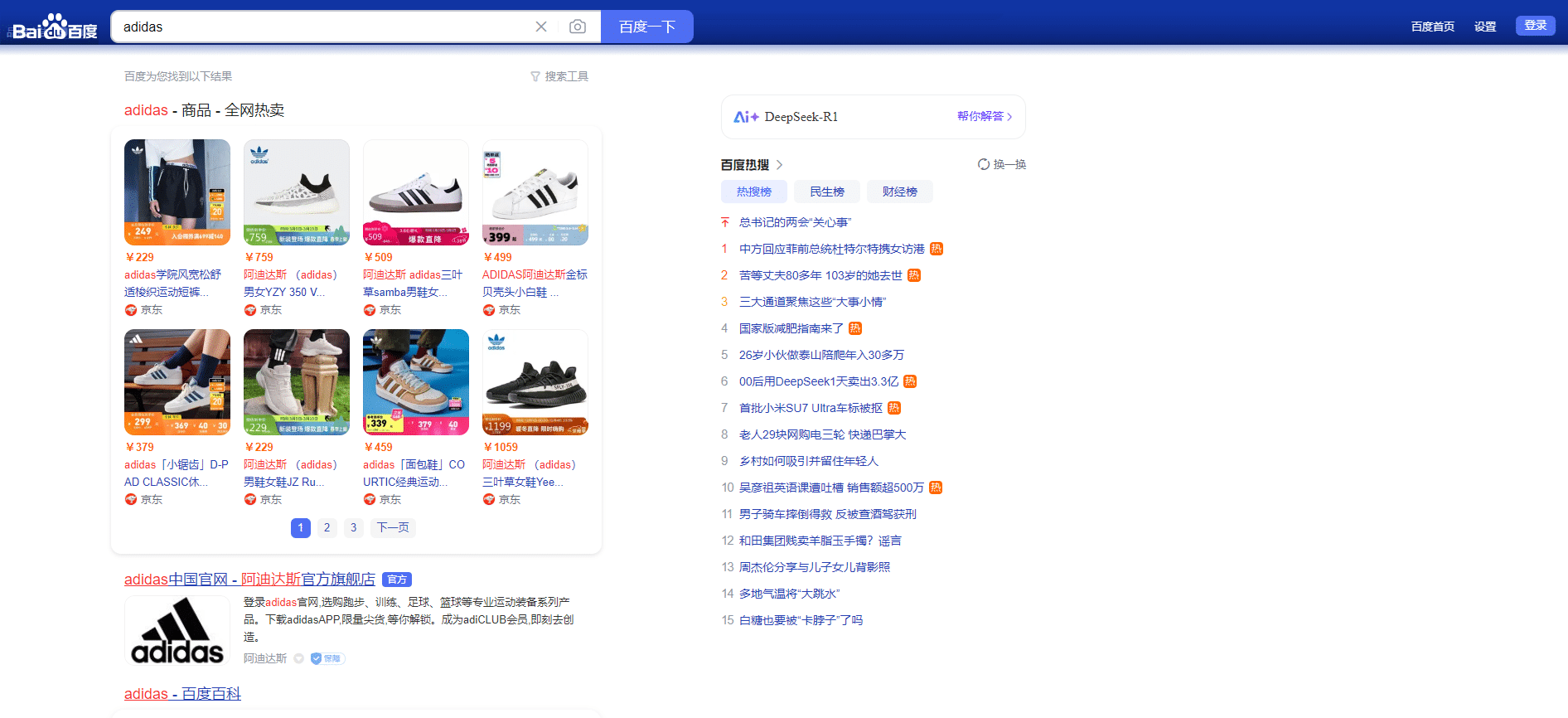Click JD icon under ¥459 shoe
1568x718 pixels.
click(370, 500)
